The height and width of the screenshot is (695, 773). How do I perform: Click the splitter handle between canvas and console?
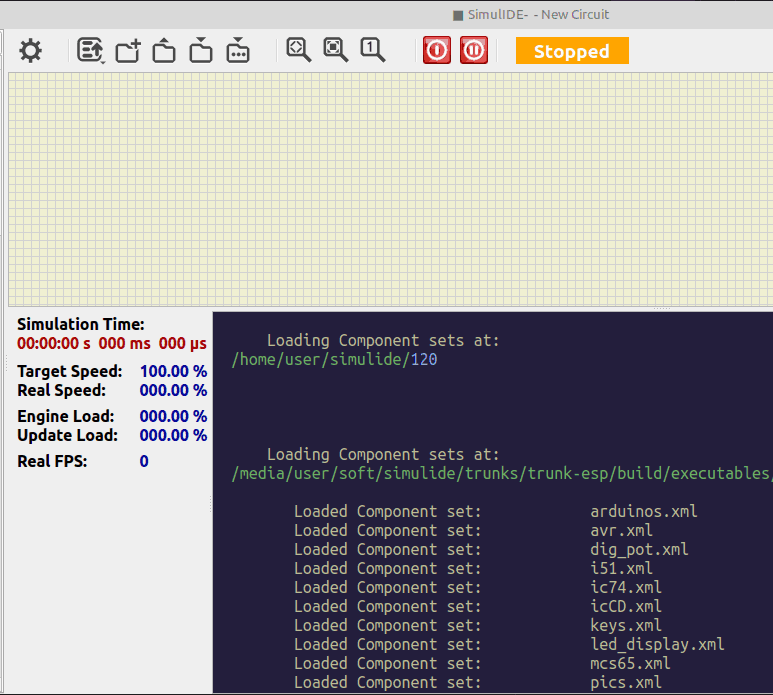coord(660,308)
